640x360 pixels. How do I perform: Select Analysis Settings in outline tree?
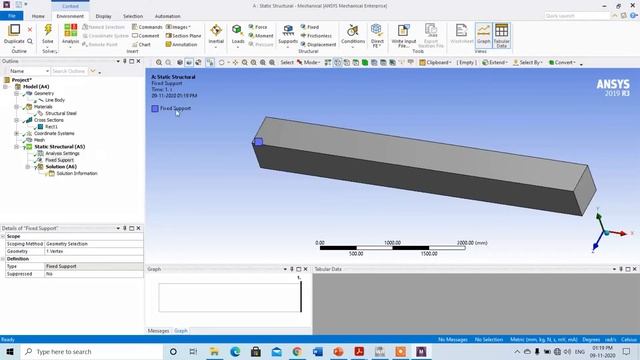[x=62, y=153]
